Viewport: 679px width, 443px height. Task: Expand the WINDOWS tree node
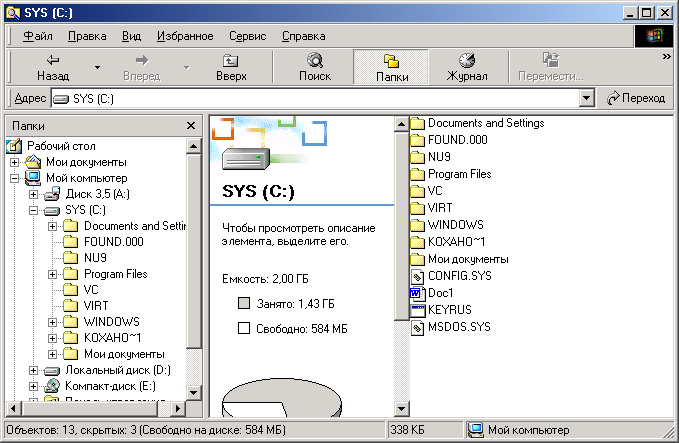(x=52, y=322)
